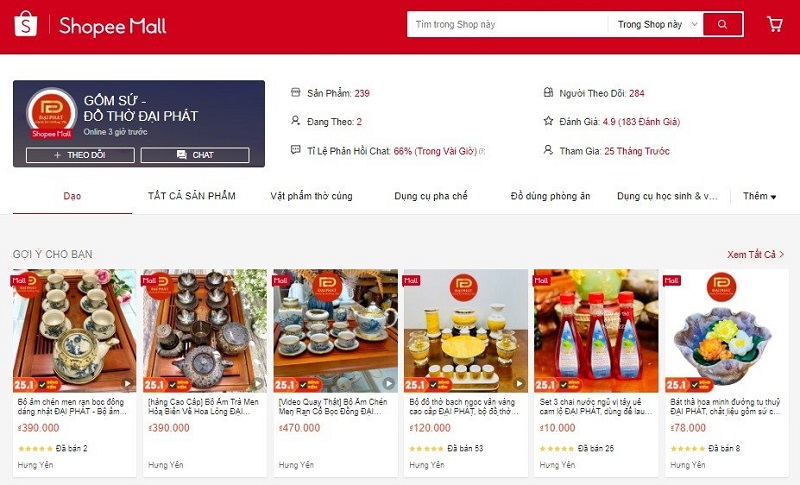Click the 'Xem Tất Cả' arrow link
This screenshot has width=800, height=485.
point(756,254)
